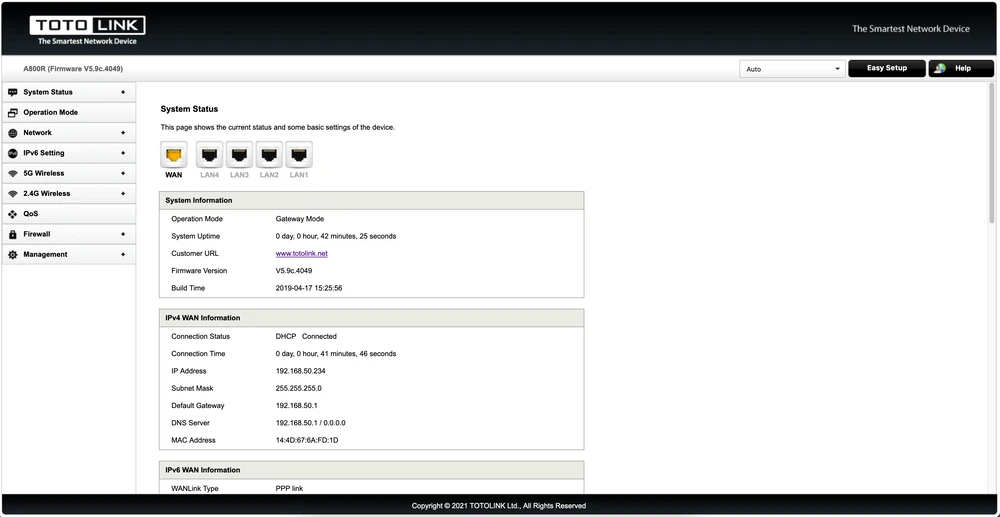Click the subnet mask 255.255.255.0
Screen dimensions: 1000x517
(298, 388)
